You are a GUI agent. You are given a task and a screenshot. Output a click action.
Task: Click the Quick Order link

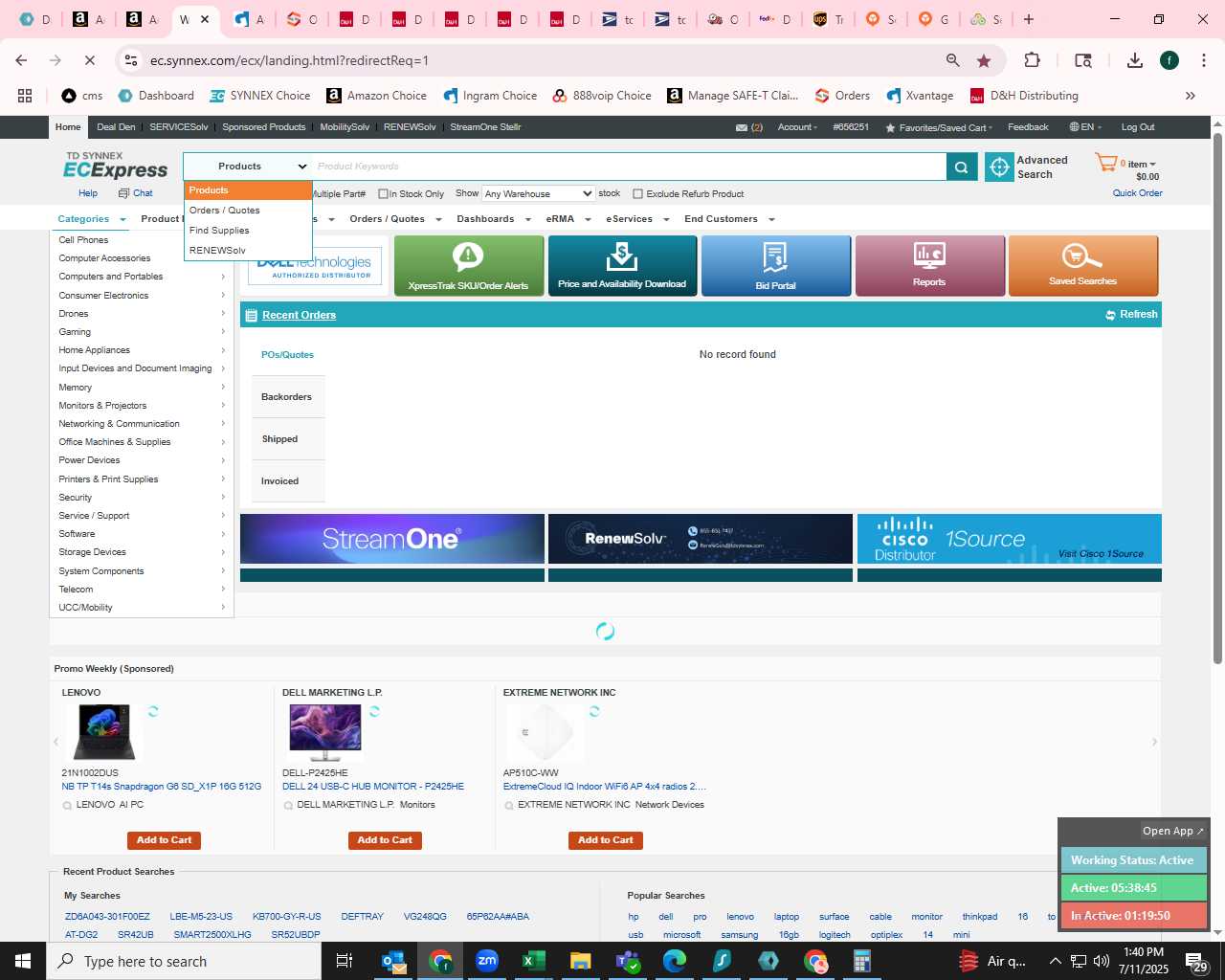pos(1137,193)
